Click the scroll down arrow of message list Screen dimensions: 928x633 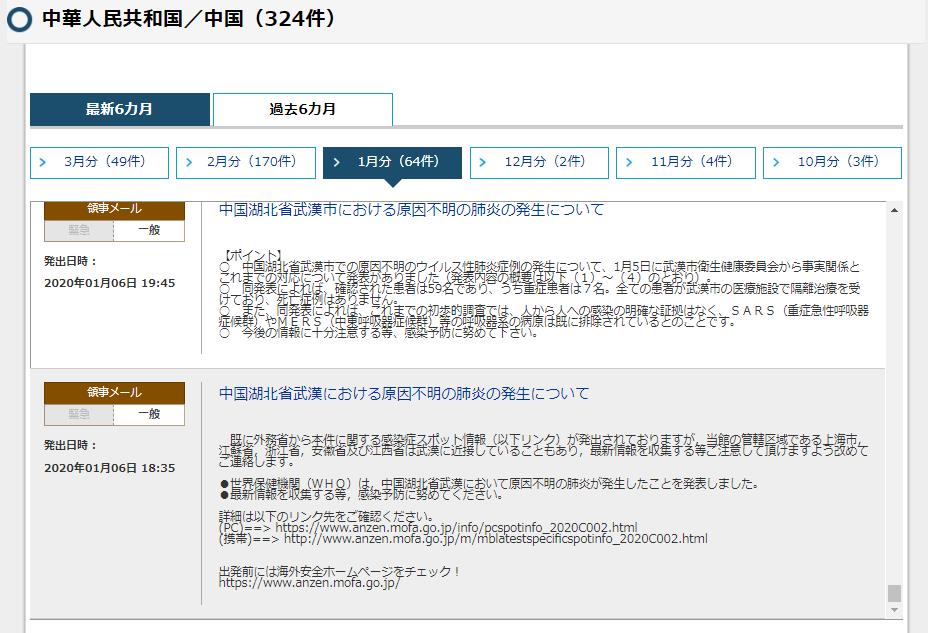click(x=894, y=611)
